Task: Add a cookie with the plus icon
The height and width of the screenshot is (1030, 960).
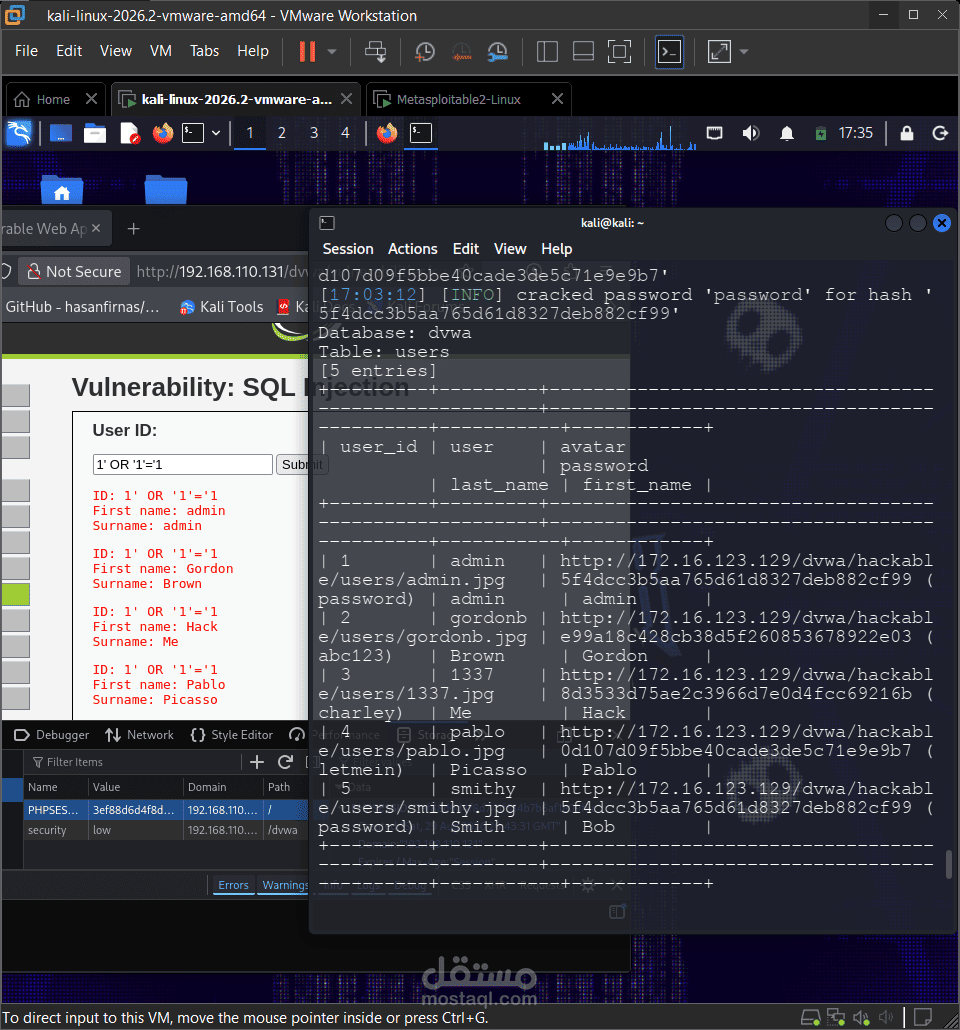Action: (257, 762)
